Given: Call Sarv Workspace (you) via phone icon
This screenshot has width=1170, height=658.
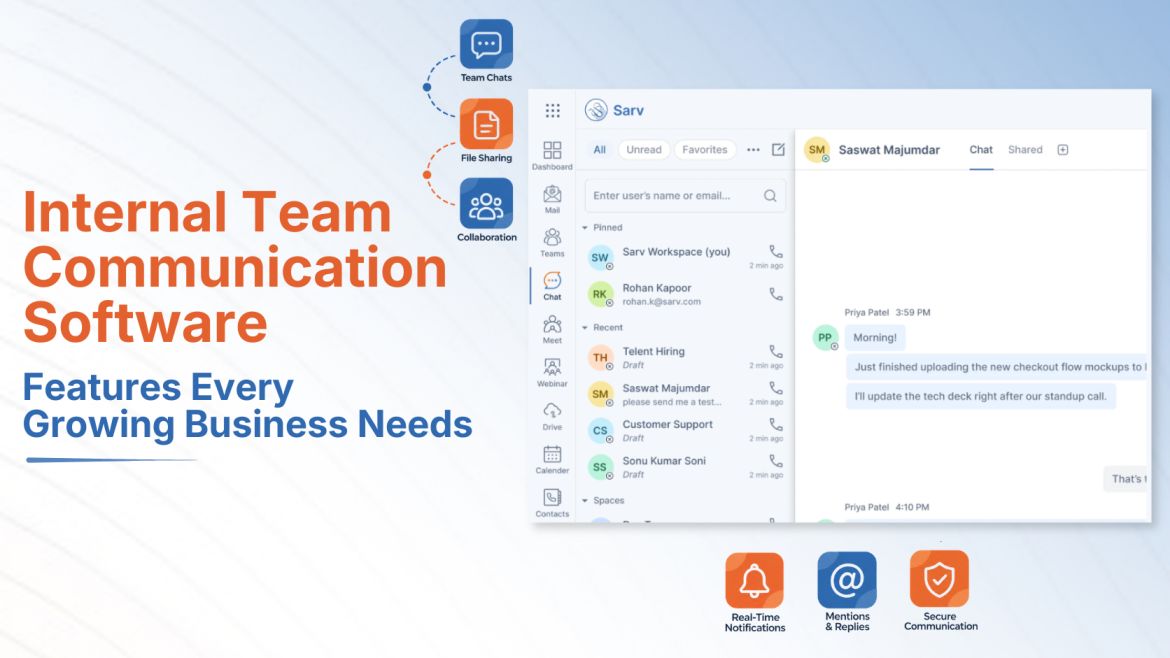Looking at the screenshot, I should (x=776, y=252).
